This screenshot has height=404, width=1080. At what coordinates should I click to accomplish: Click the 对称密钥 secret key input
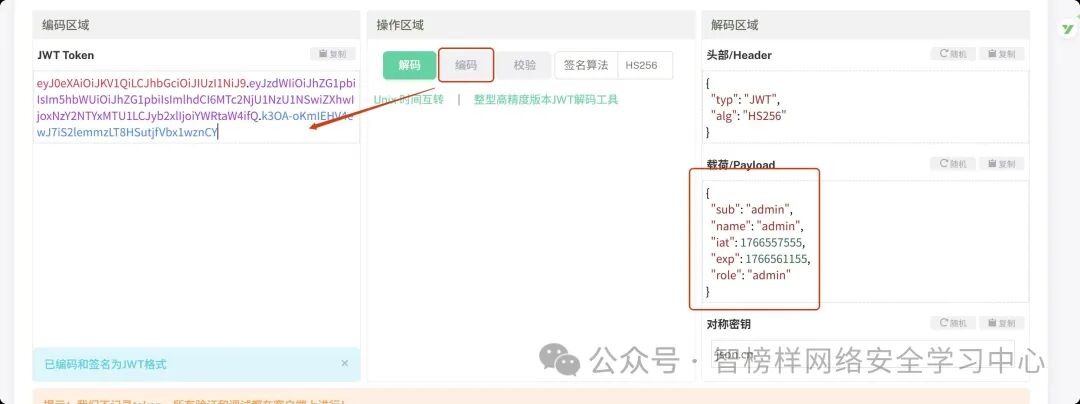click(862, 354)
